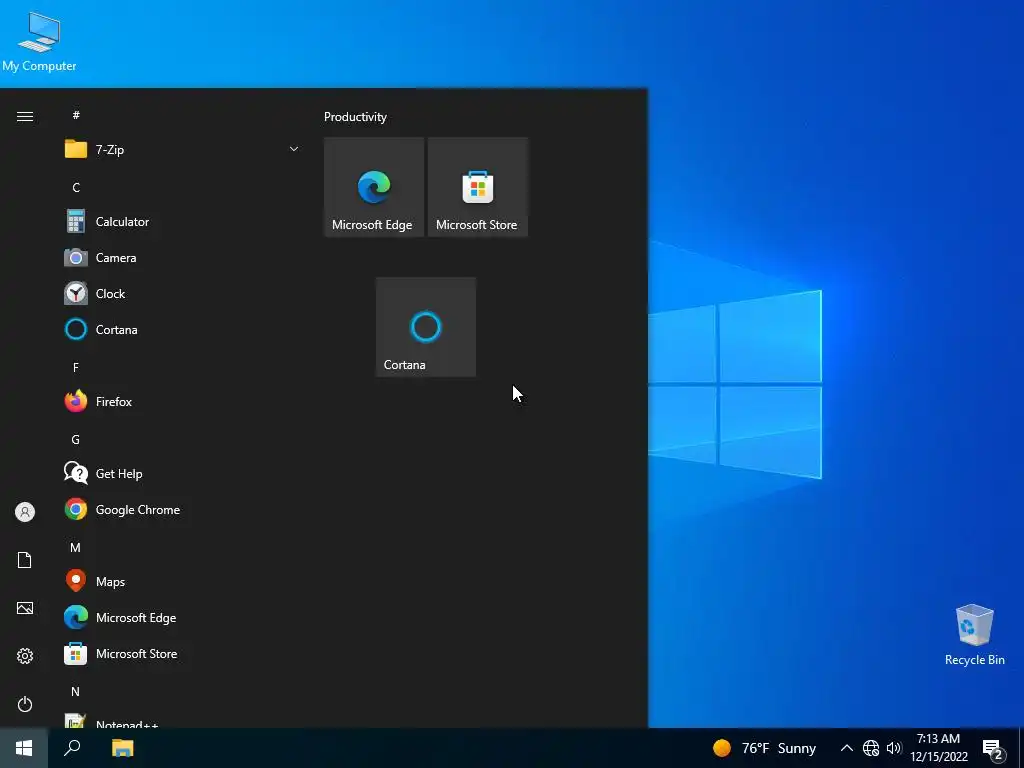
Task: Select the Recycle Bin desktop icon
Action: point(974,635)
